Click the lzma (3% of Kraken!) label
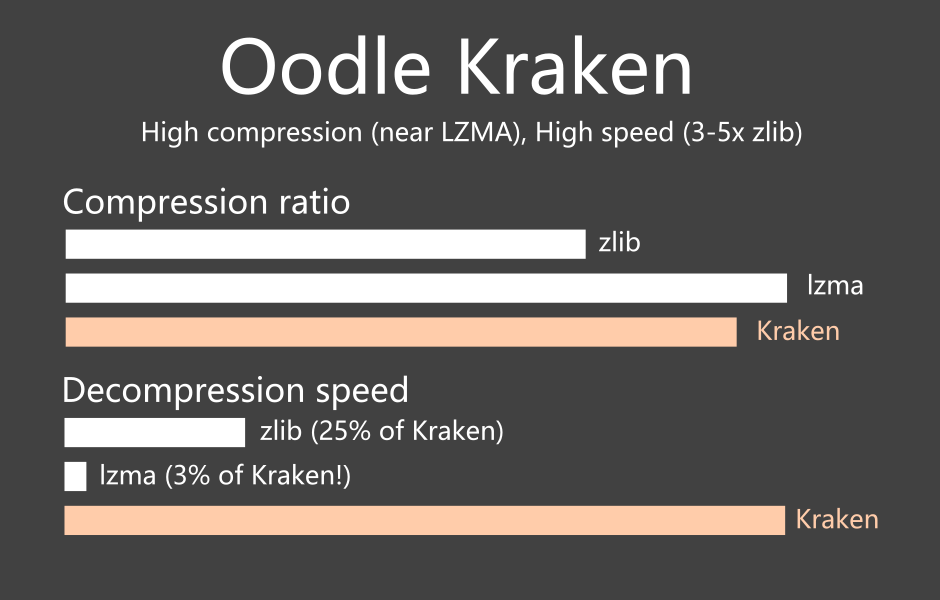The image size is (940, 600). coord(225,475)
